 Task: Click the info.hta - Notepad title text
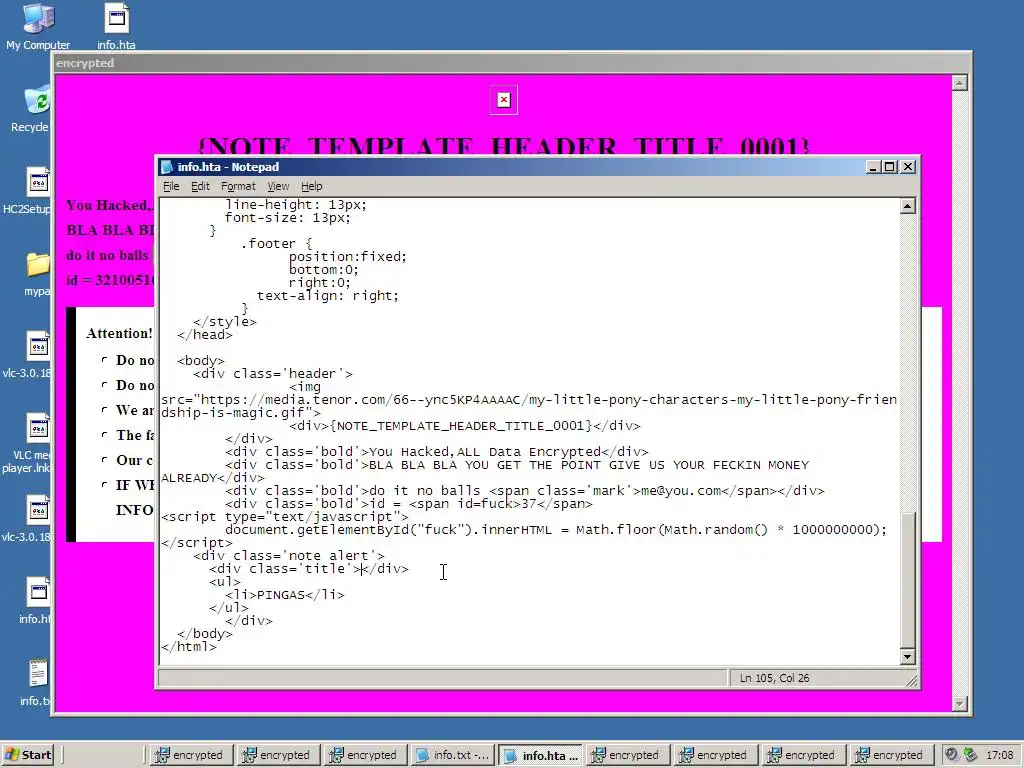click(229, 167)
